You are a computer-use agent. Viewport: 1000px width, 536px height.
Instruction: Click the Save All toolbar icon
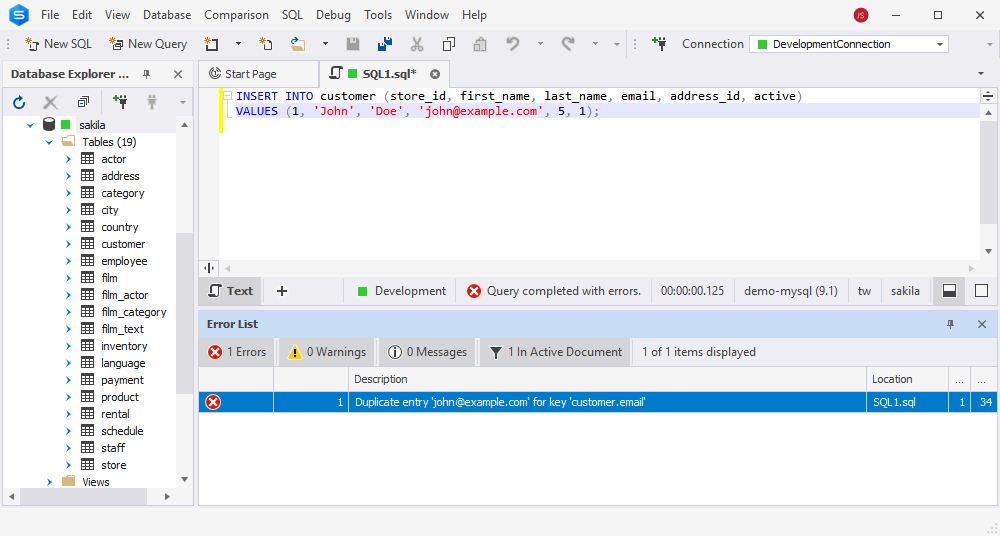(x=385, y=44)
